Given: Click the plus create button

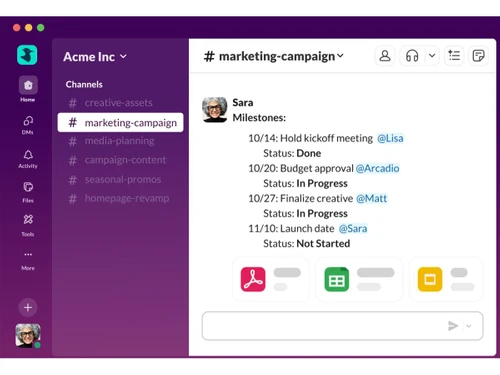Looking at the screenshot, I should tap(28, 307).
